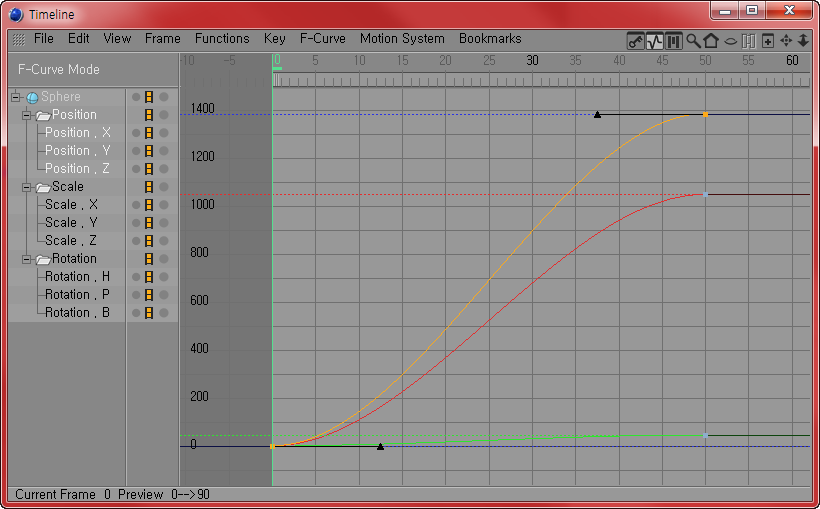Switch to Key mode with the key icon
The width and height of the screenshot is (820, 509).
coord(635,41)
